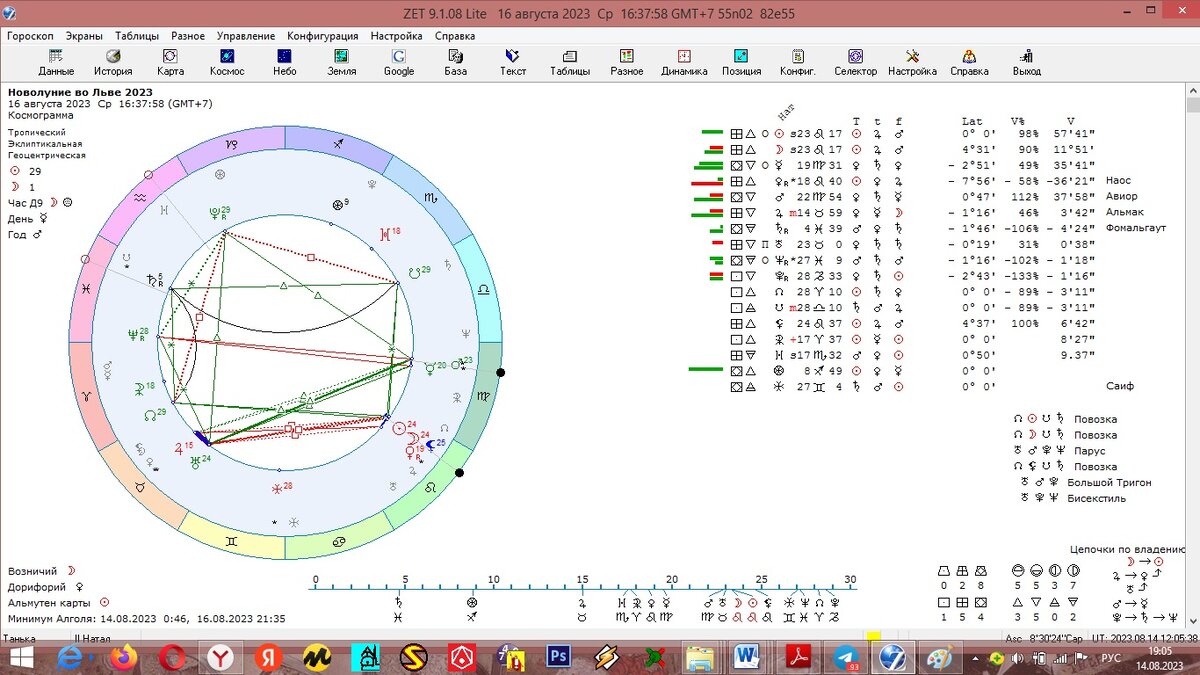The image size is (1200, 675).
Task: Click the Цепочки по владению heading
Action: click(1128, 550)
